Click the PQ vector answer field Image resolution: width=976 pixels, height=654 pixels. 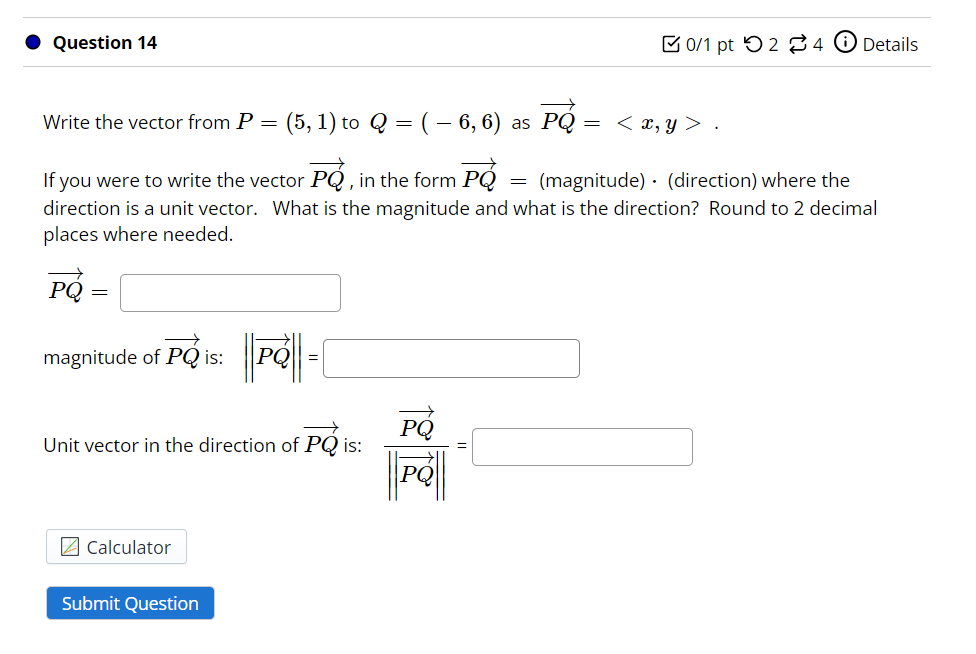229,292
